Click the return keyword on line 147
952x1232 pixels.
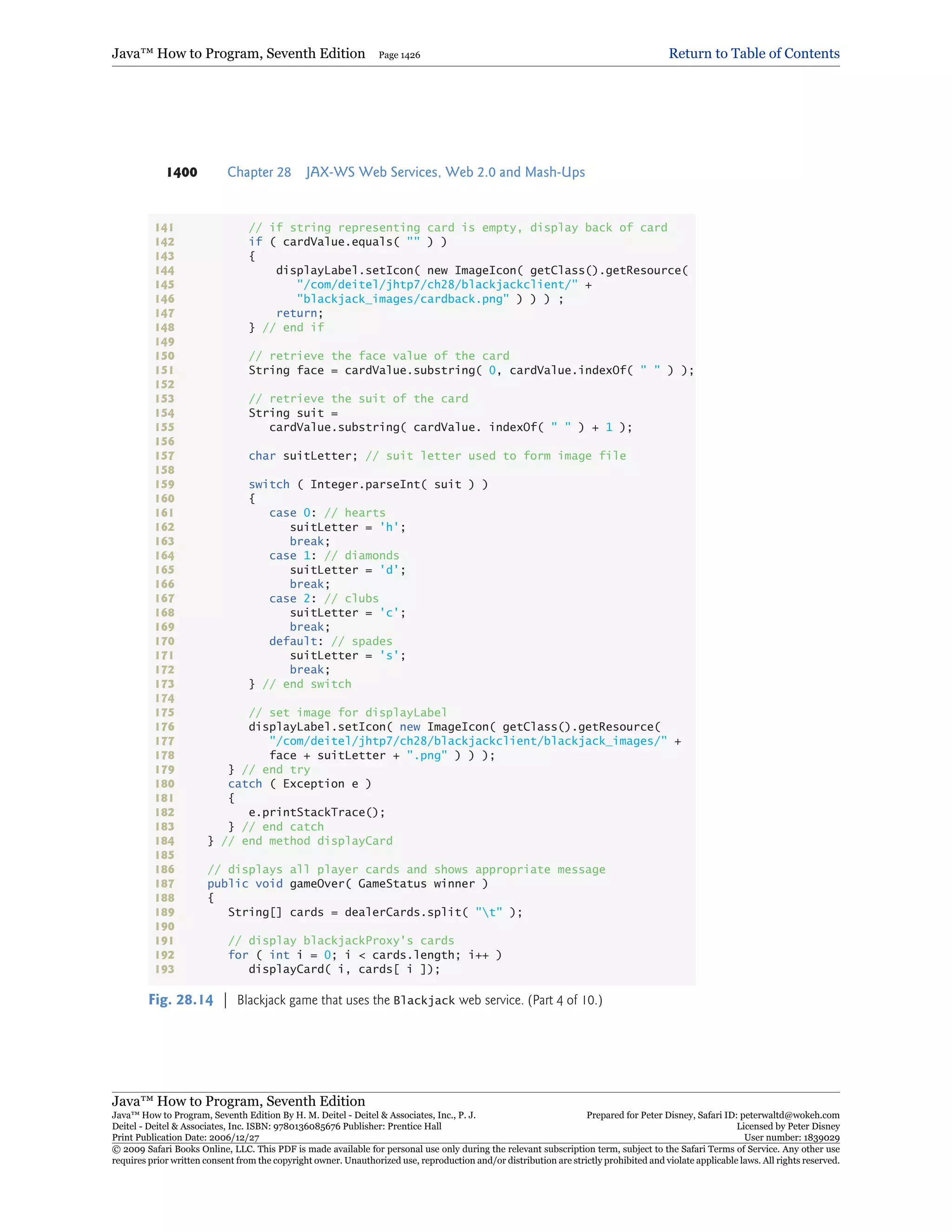coord(297,313)
